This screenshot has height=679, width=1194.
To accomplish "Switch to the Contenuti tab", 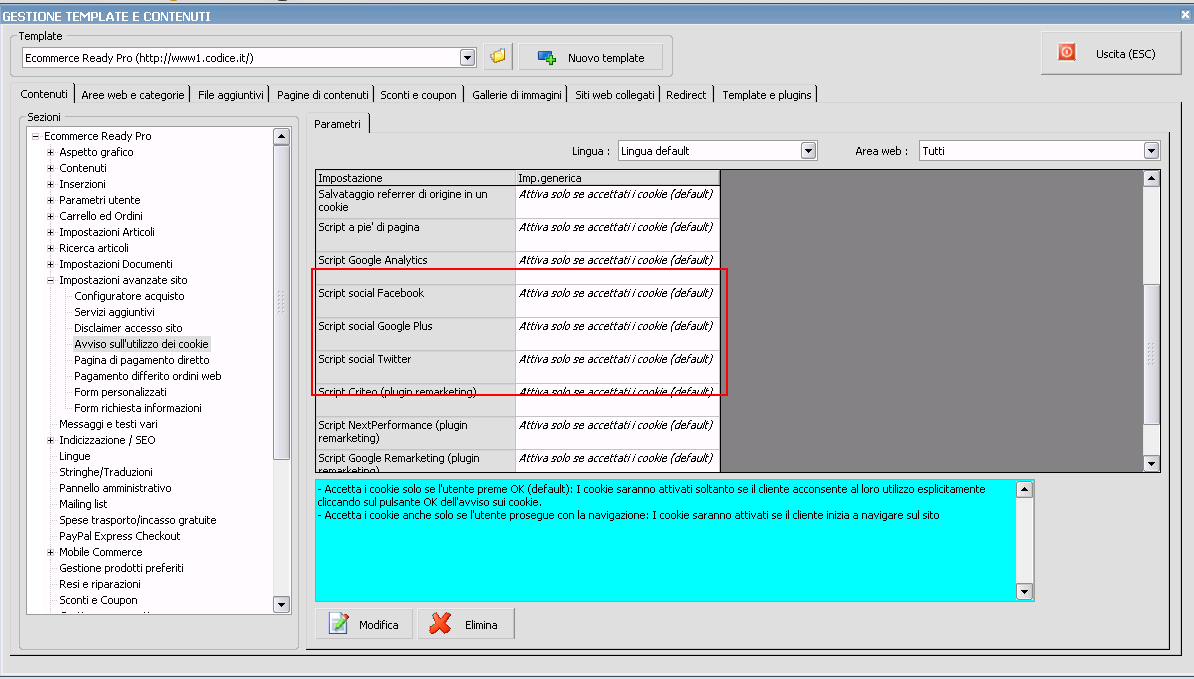I will [x=44, y=94].
